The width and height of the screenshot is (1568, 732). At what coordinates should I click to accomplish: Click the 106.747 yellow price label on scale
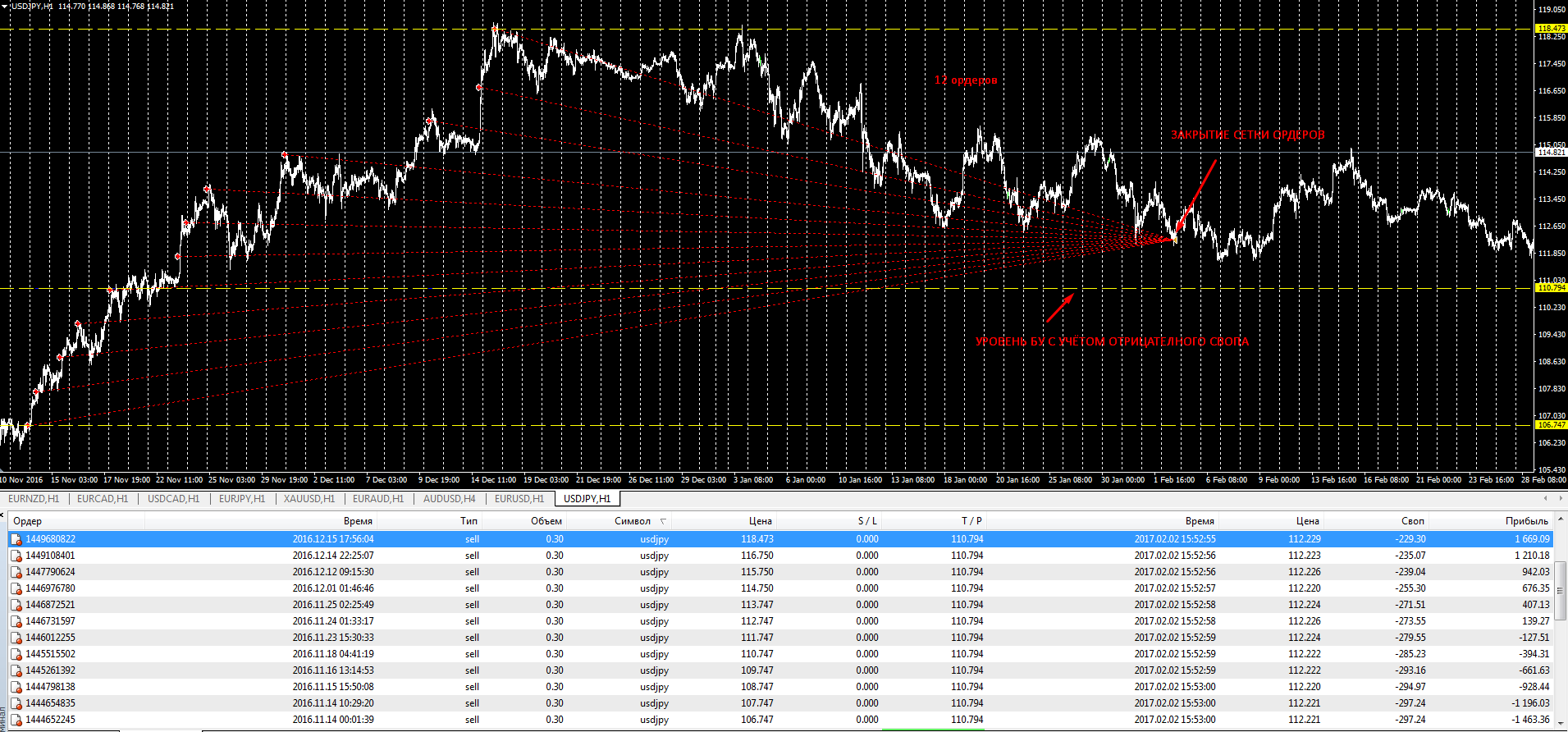(x=1551, y=425)
